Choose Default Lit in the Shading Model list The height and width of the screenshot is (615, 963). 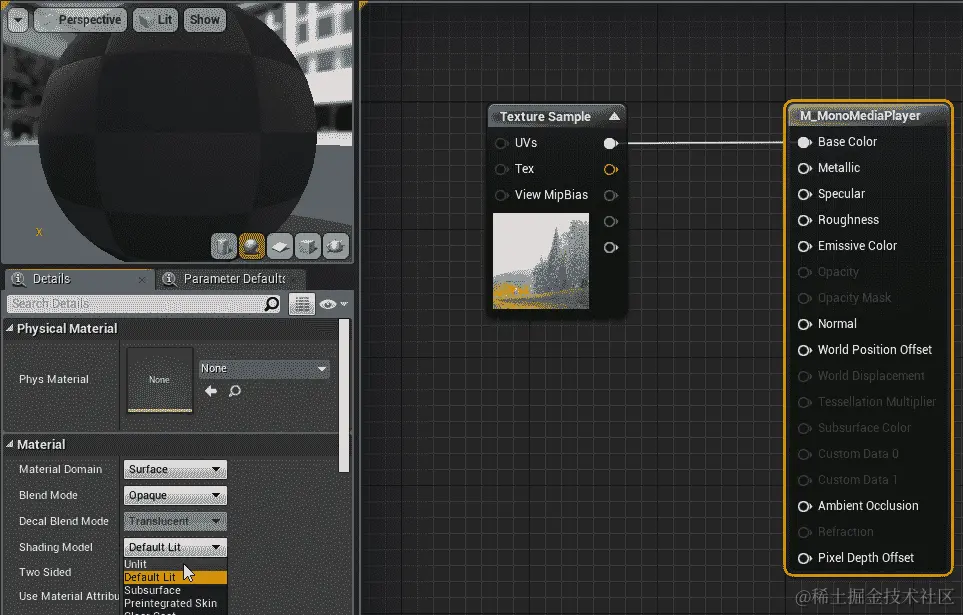tap(175, 577)
